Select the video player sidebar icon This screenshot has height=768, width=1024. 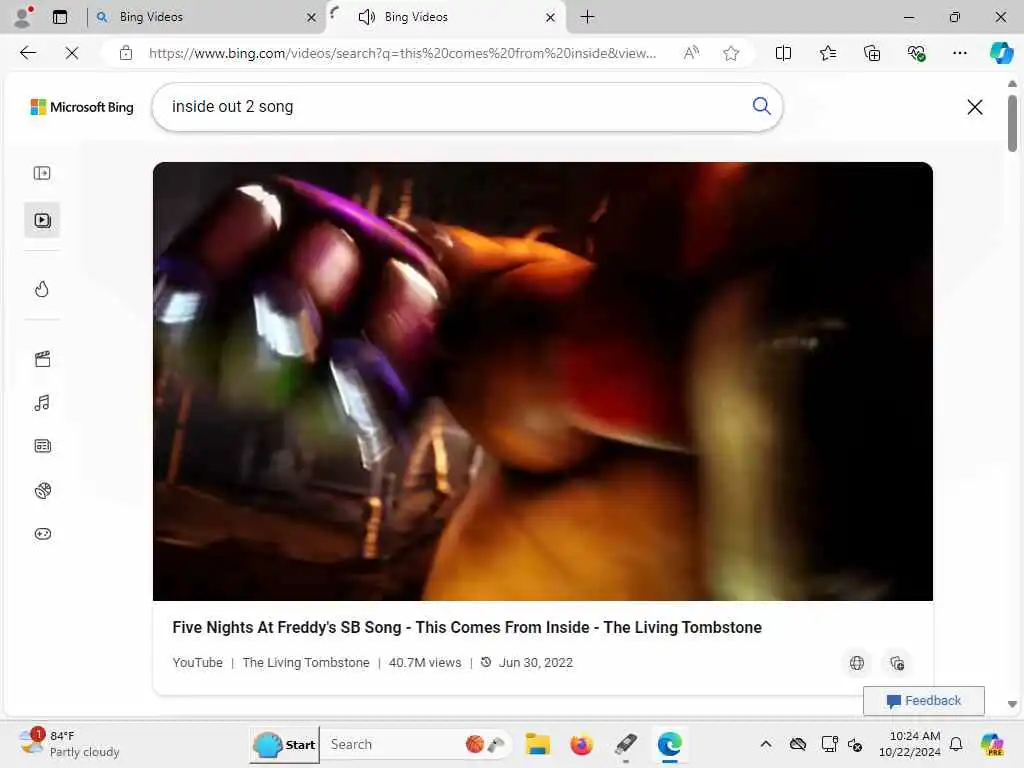click(42, 220)
